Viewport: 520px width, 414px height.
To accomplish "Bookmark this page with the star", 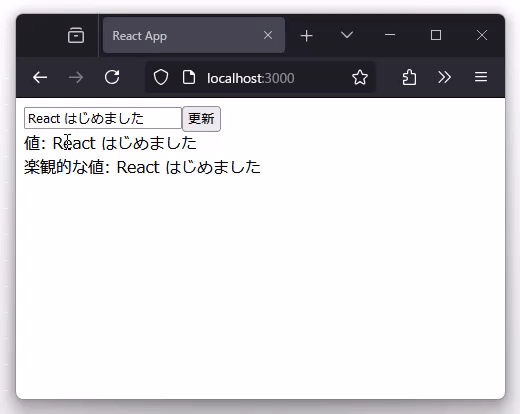I will [360, 77].
